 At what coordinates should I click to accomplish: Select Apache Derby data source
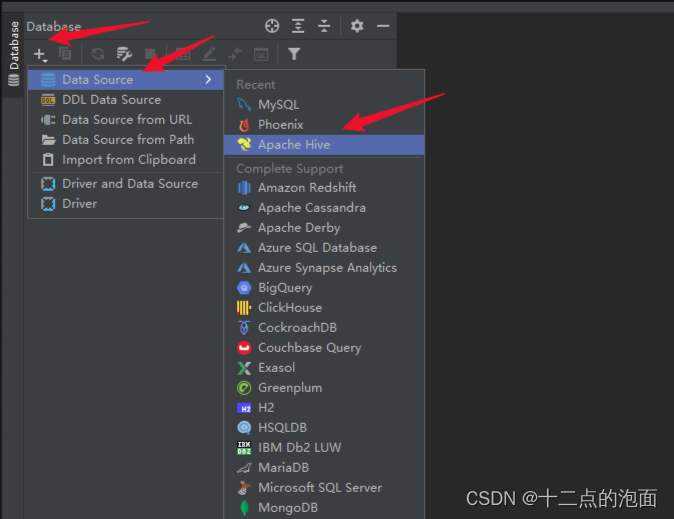[324, 227]
